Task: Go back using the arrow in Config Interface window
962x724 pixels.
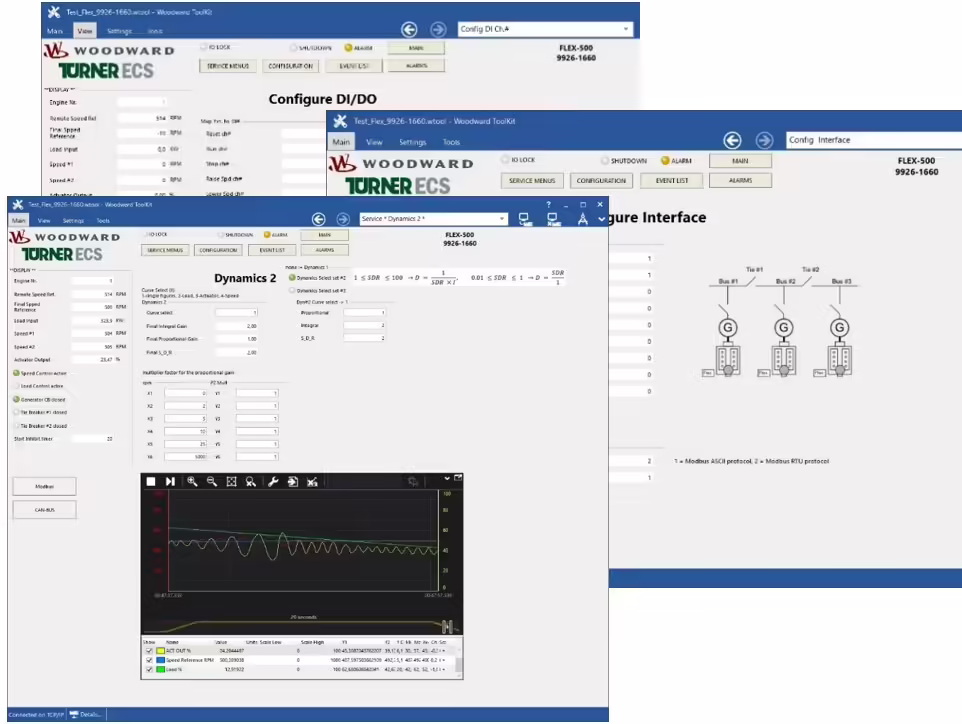Action: pyautogui.click(x=732, y=141)
